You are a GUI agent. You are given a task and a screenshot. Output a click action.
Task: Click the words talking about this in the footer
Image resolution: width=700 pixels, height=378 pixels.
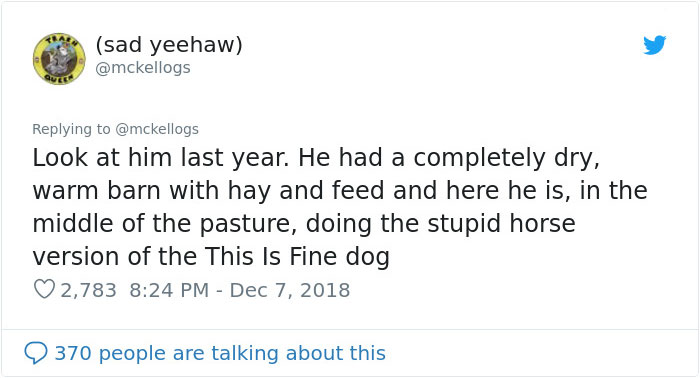coord(299,353)
